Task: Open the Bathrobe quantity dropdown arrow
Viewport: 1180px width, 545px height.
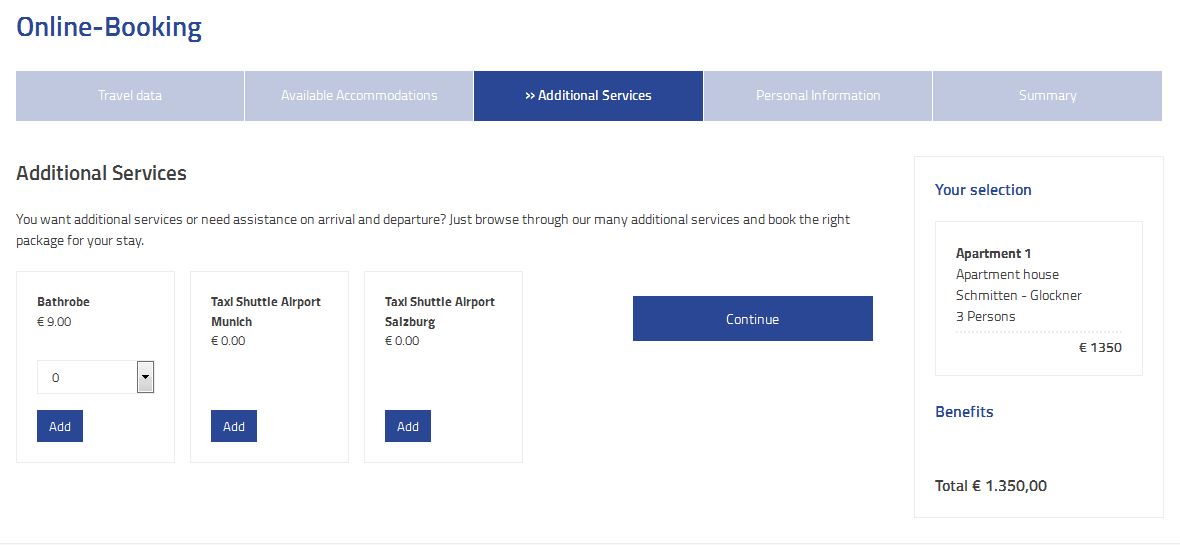Action: point(145,377)
